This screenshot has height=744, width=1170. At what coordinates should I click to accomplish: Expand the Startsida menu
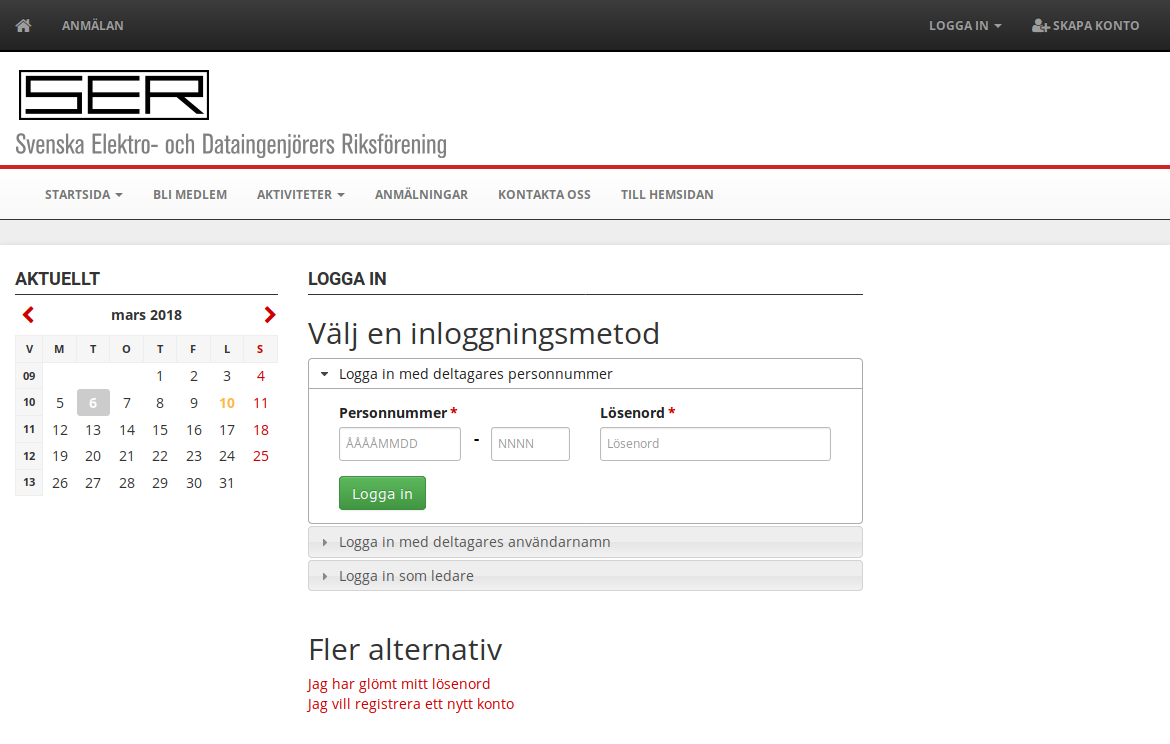tap(84, 195)
